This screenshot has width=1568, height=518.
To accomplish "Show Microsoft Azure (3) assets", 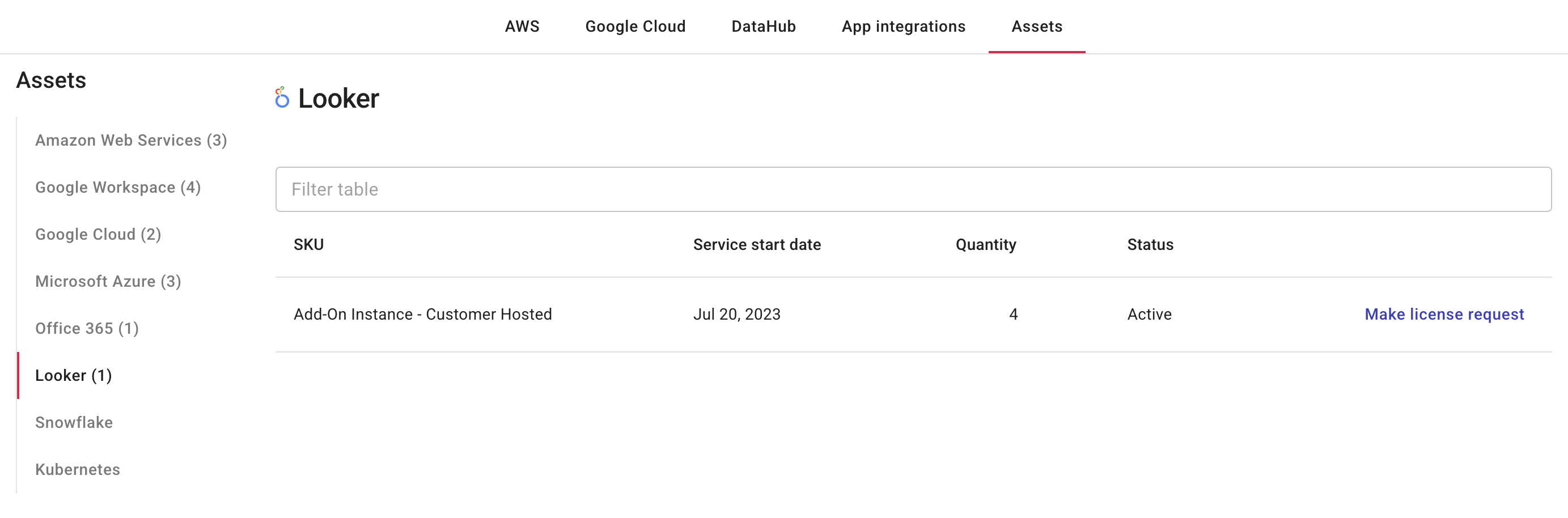I will (x=108, y=281).
